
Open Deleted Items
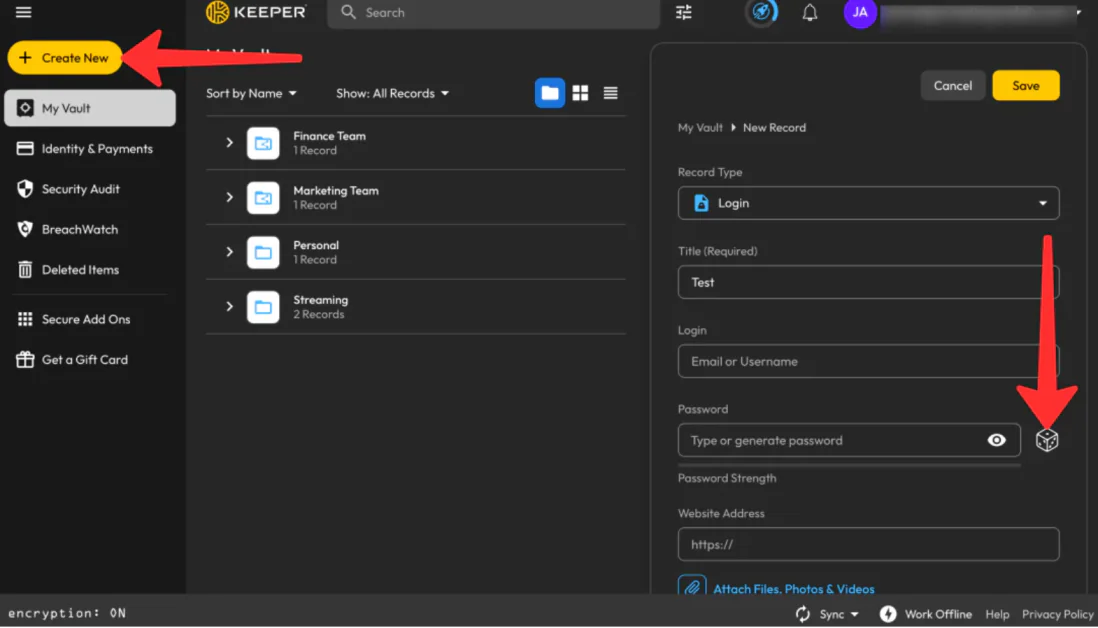coord(68,270)
